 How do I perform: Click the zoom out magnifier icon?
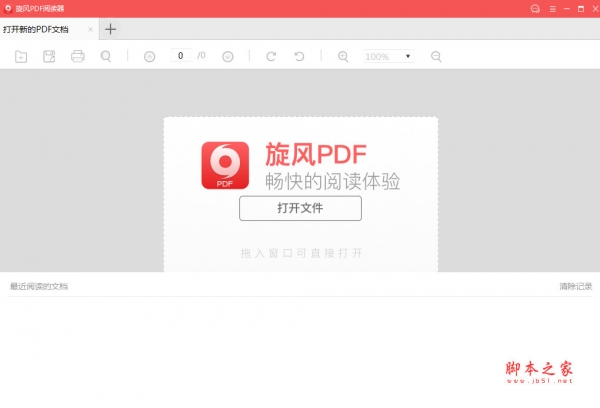tap(436, 57)
